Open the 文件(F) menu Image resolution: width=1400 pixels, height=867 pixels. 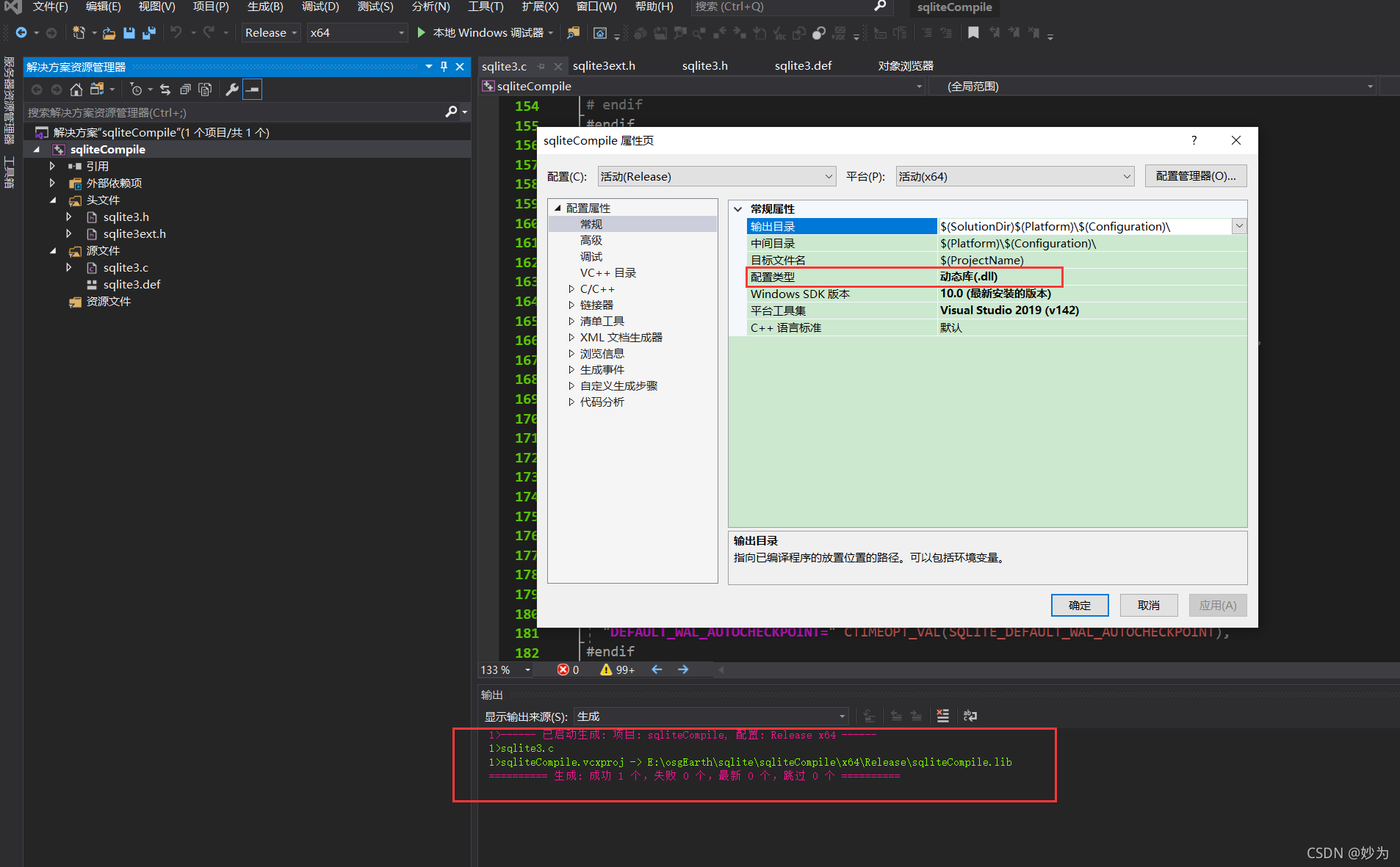[50, 7]
